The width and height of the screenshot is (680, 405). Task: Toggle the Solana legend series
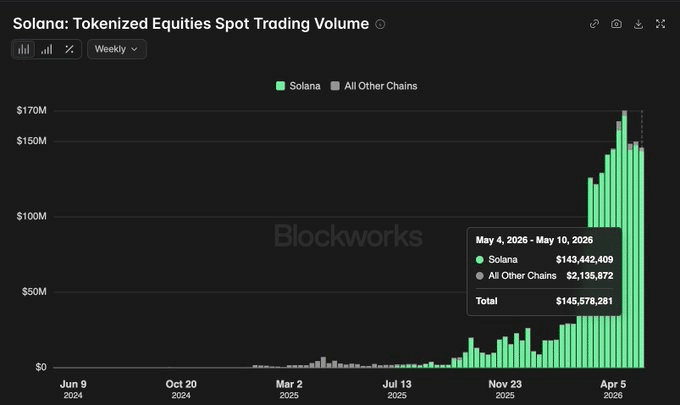pos(298,86)
